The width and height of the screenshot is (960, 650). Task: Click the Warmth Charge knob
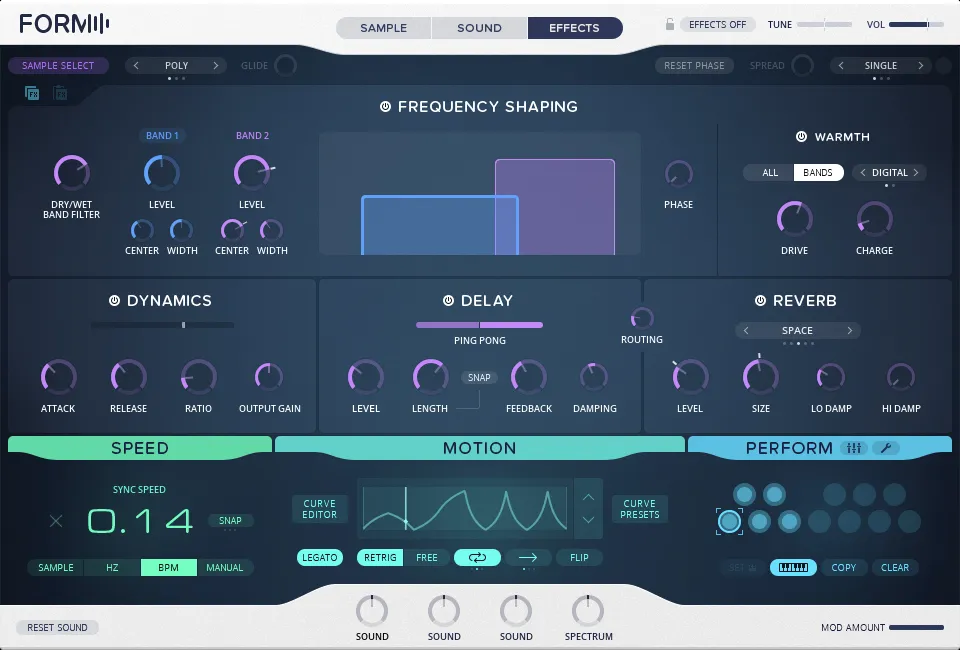point(874,219)
